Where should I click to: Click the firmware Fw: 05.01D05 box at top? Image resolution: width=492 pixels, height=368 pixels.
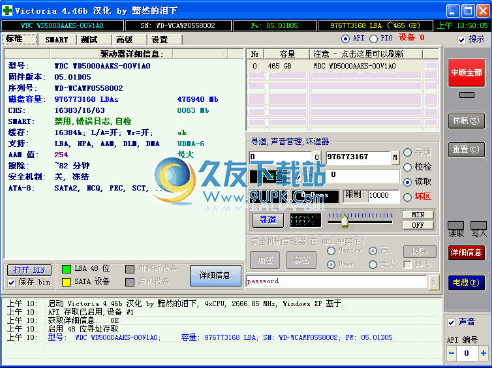click(275, 26)
